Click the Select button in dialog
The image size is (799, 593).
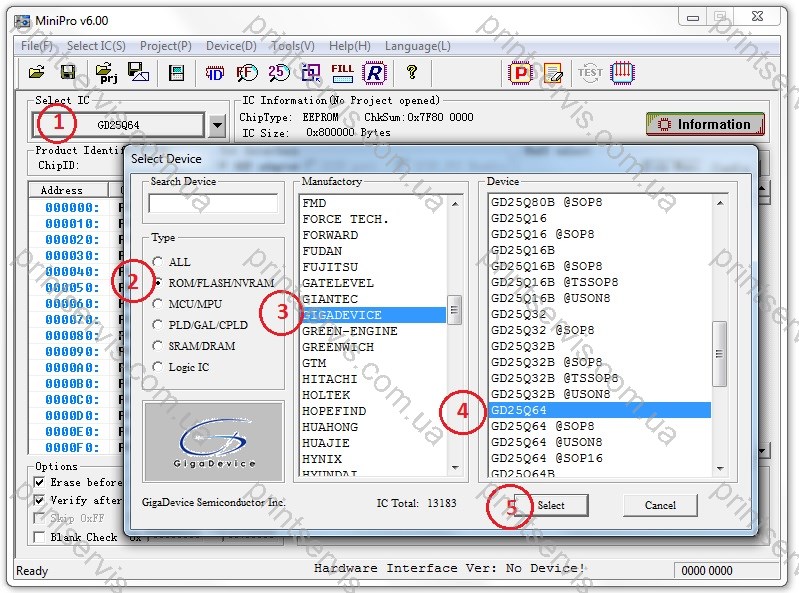[551, 505]
